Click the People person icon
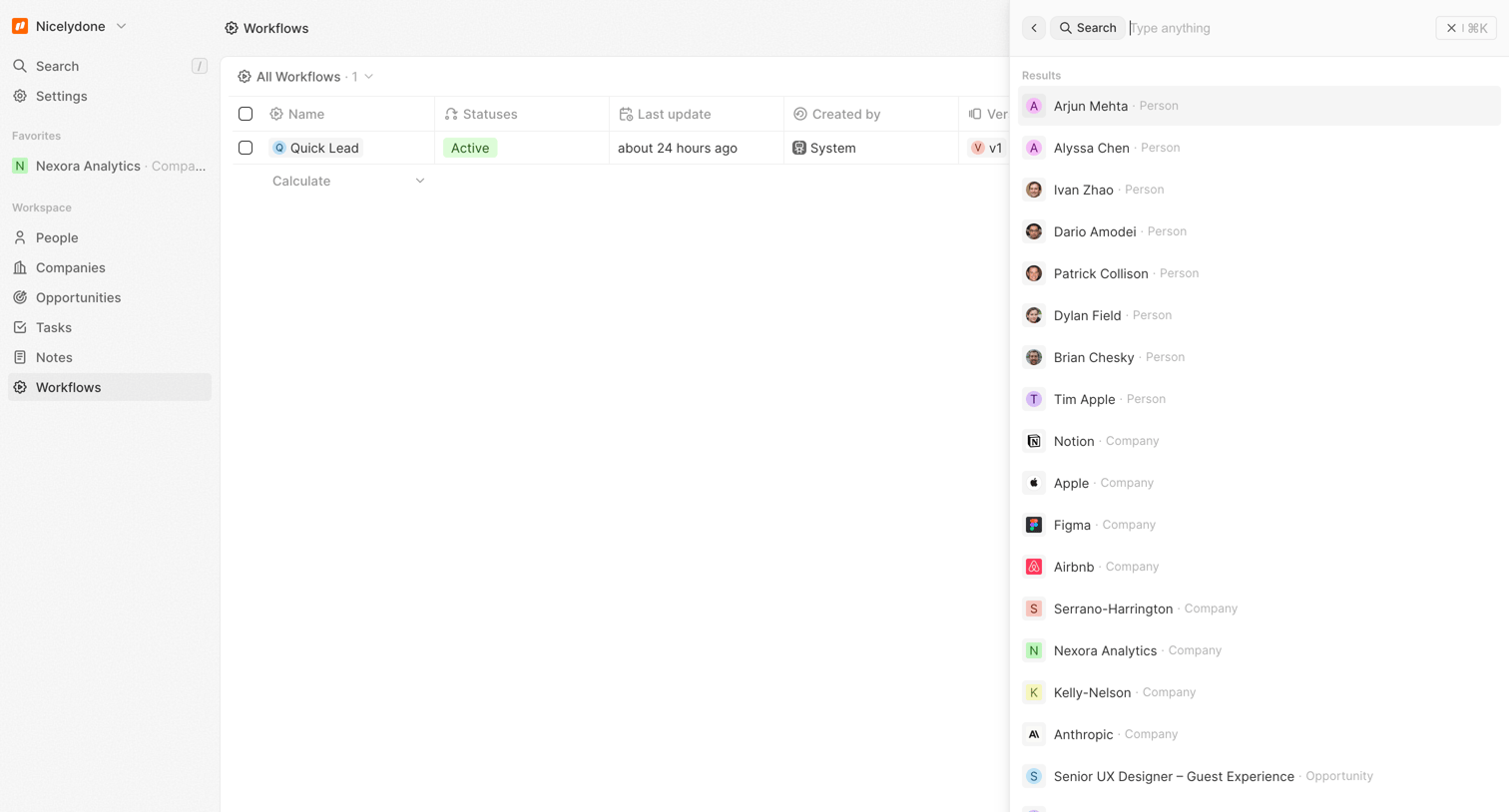Image resolution: width=1509 pixels, height=812 pixels. pyautogui.click(x=20, y=237)
